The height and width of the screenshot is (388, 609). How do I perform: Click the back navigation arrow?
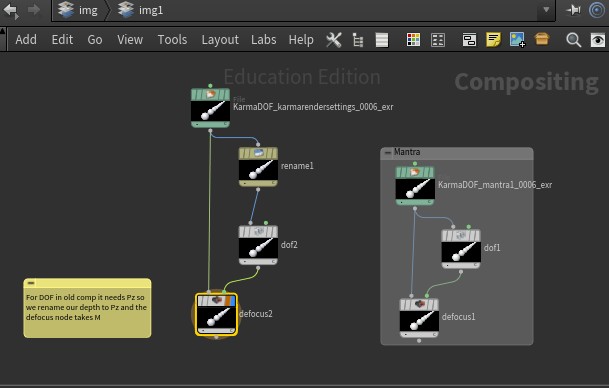pyautogui.click(x=10, y=10)
